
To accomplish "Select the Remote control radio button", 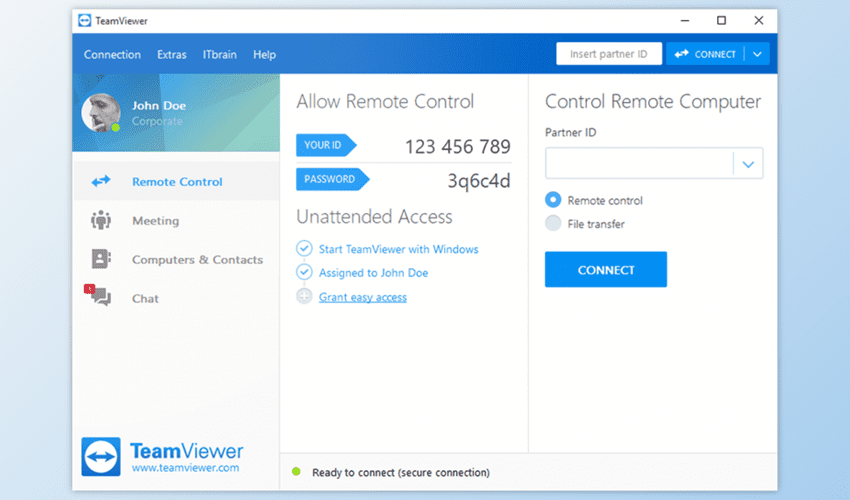I will [x=553, y=200].
